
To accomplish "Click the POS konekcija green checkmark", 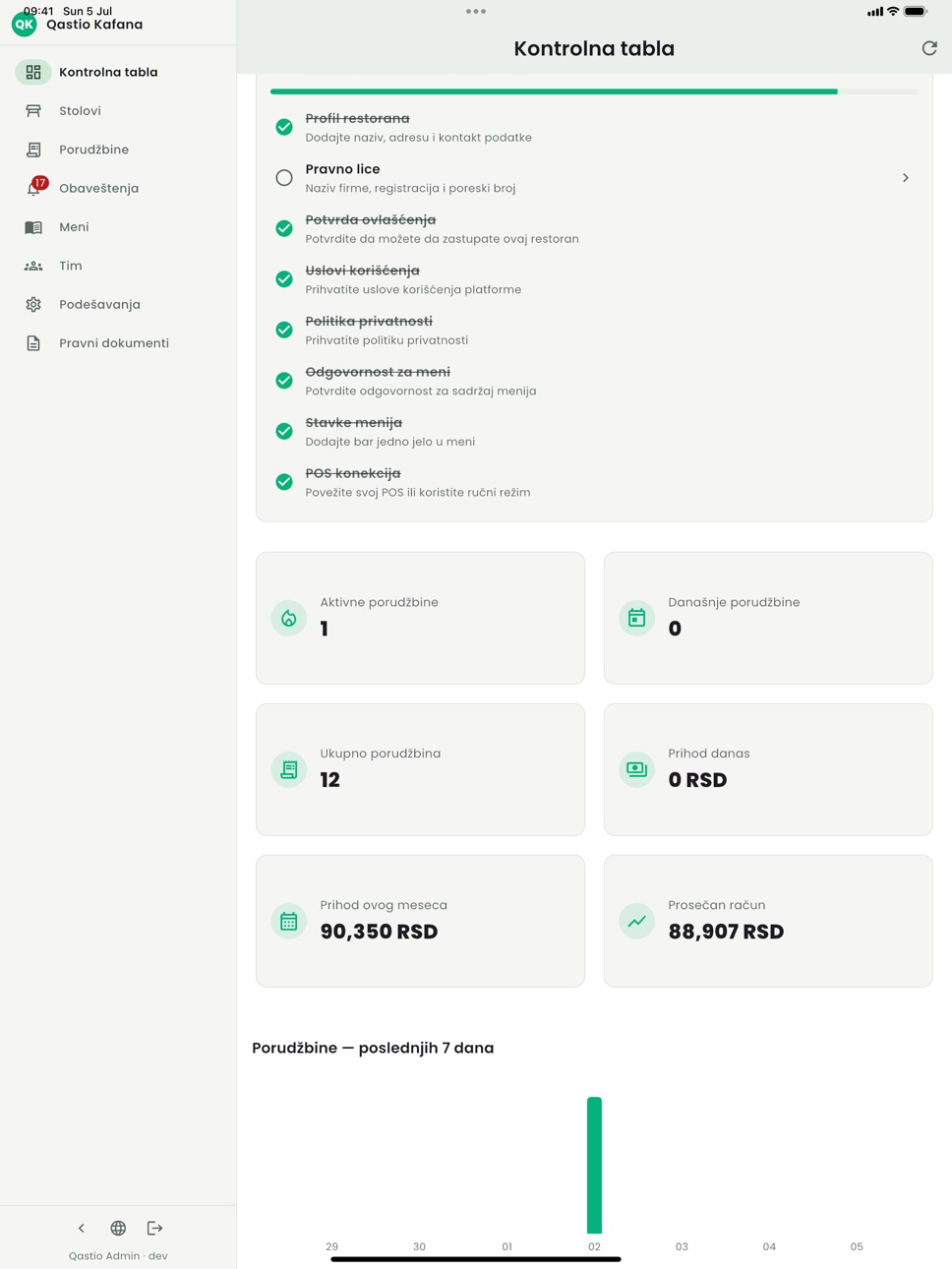I will (284, 482).
